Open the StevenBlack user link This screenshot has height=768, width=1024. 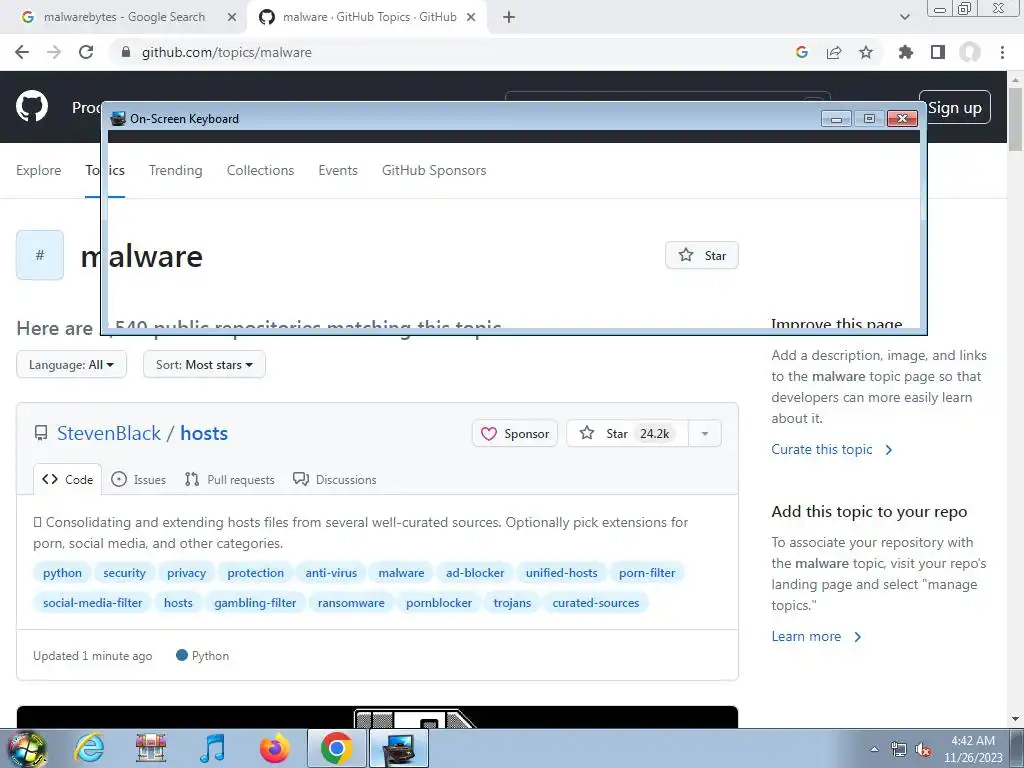click(108, 433)
